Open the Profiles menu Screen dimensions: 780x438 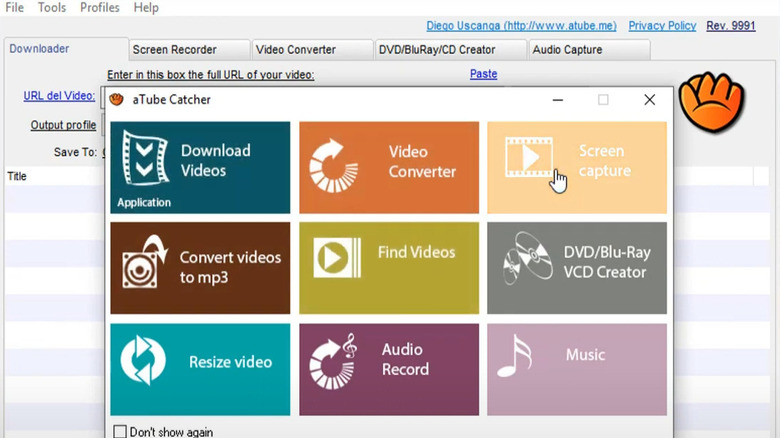tap(99, 8)
